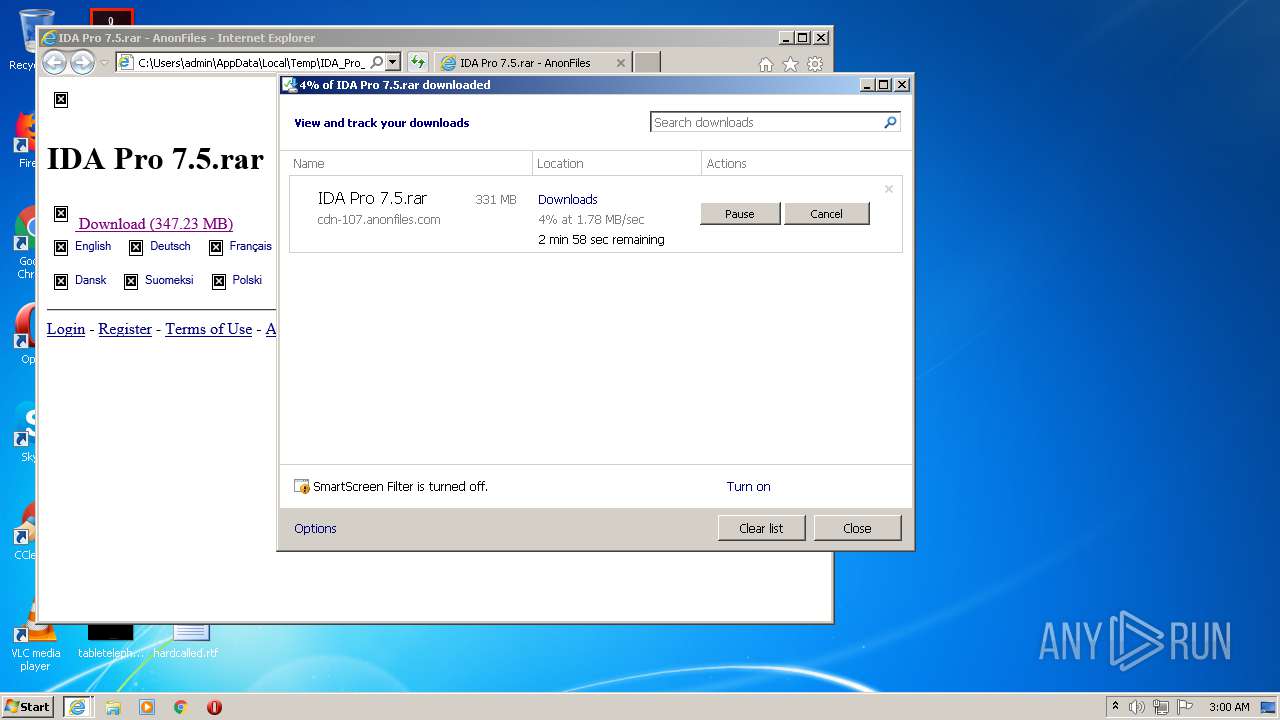Click the broken flag icon beside Deutsch

(x=136, y=247)
